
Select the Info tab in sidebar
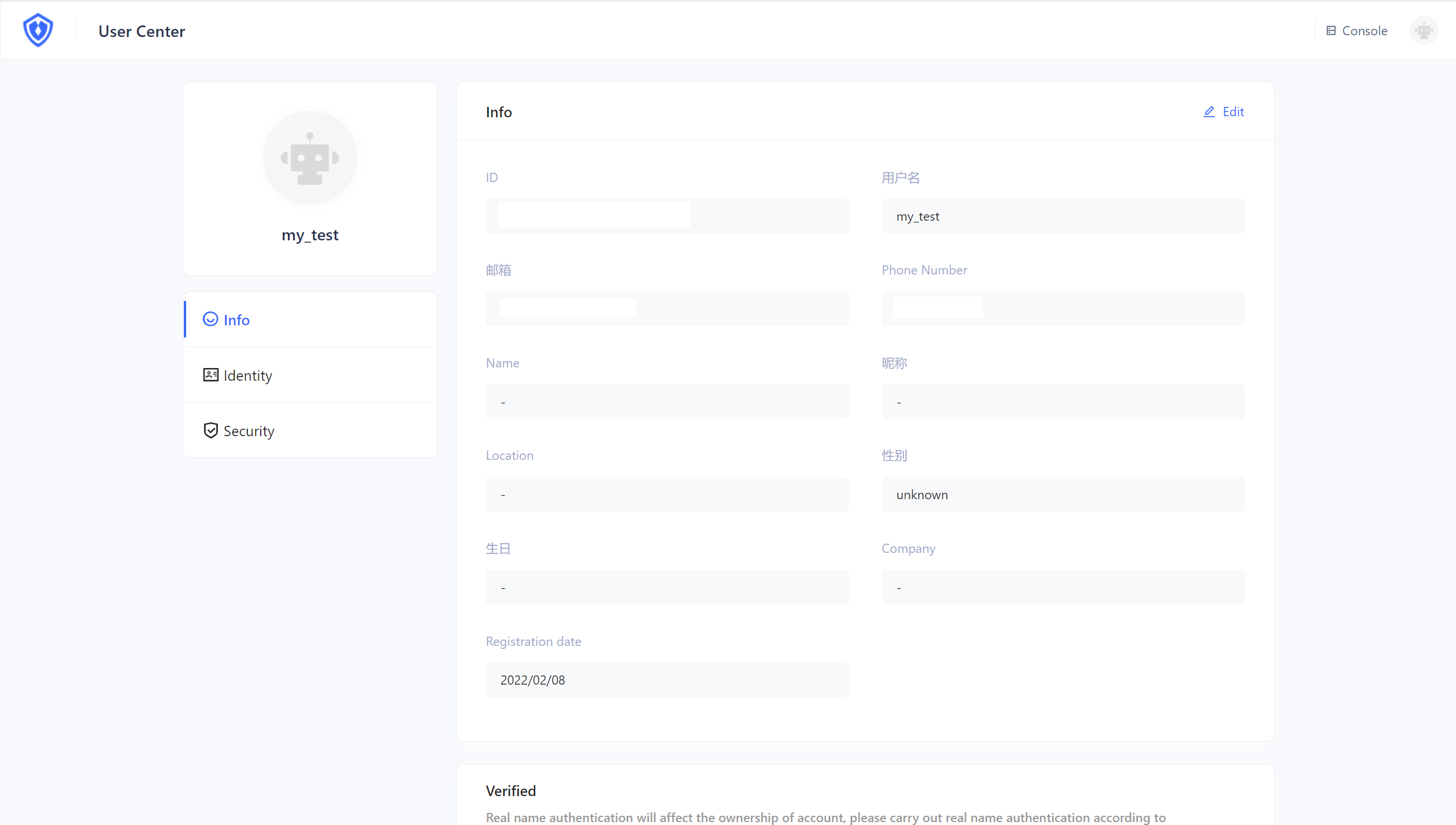point(310,319)
